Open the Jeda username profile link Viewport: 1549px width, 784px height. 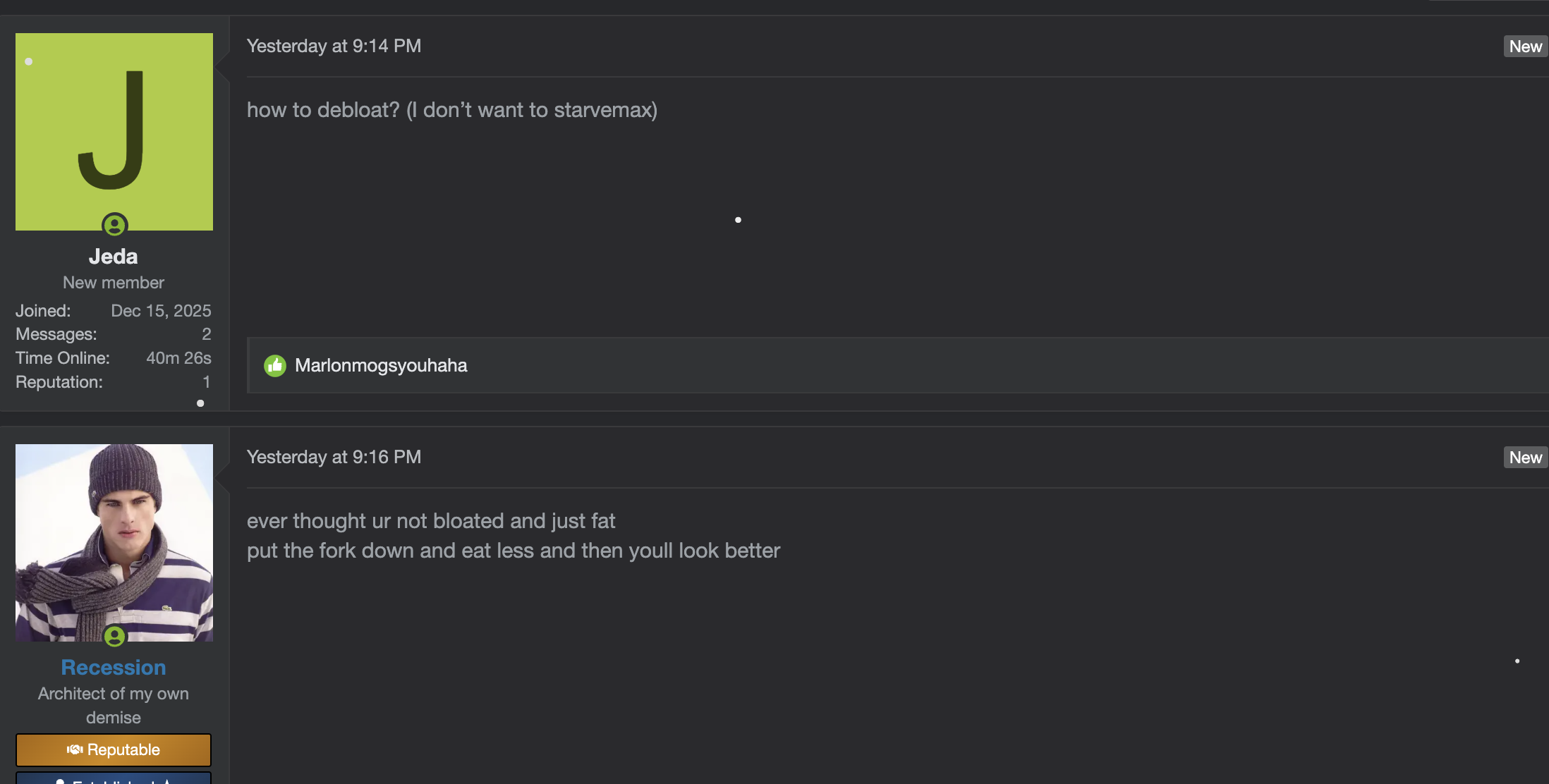[x=114, y=257]
